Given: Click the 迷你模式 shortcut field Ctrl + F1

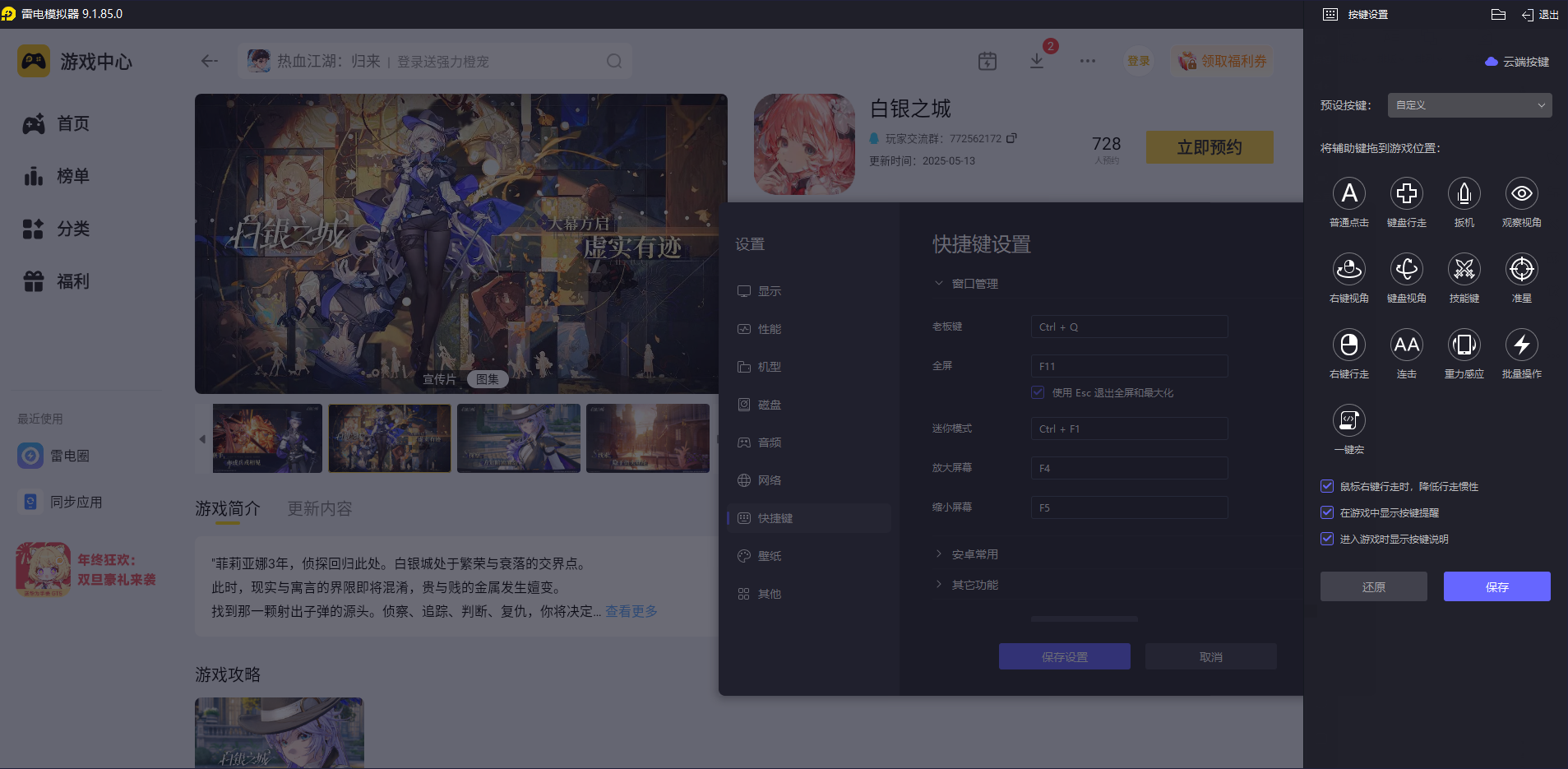Looking at the screenshot, I should point(1129,429).
